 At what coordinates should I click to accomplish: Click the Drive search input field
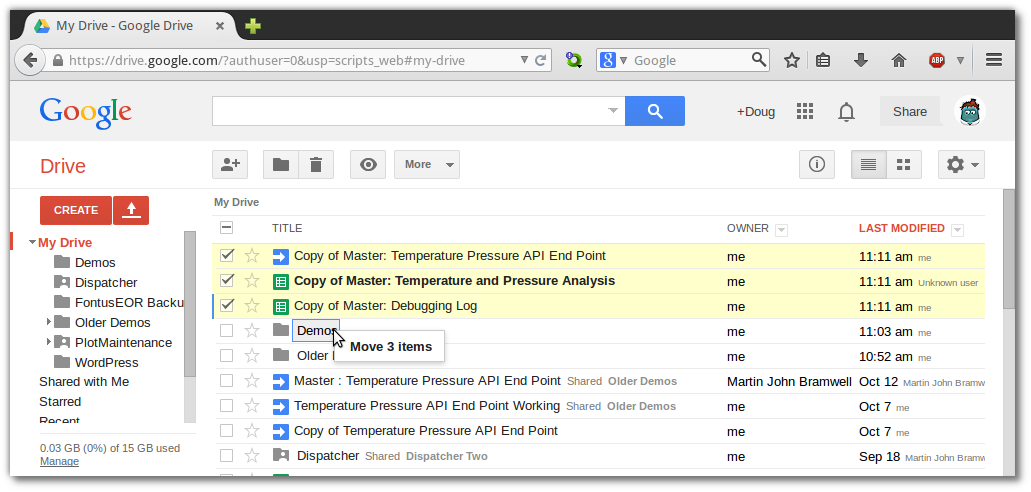410,111
